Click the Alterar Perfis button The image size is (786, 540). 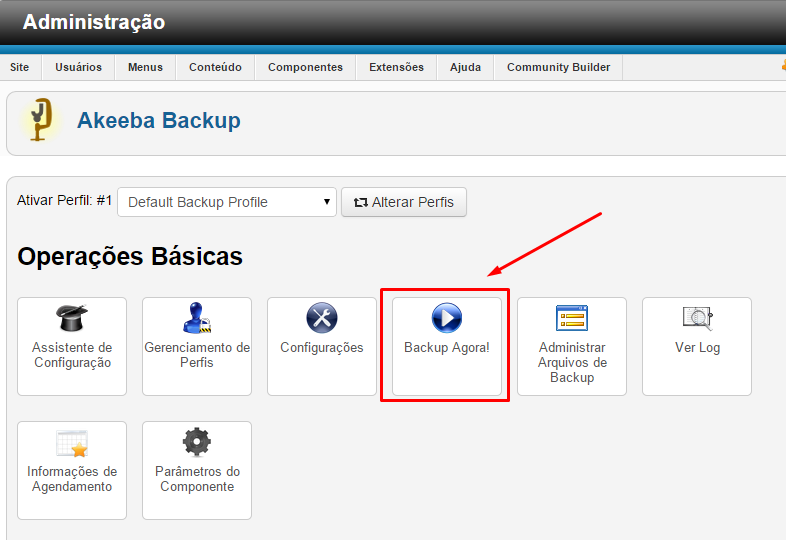[404, 202]
